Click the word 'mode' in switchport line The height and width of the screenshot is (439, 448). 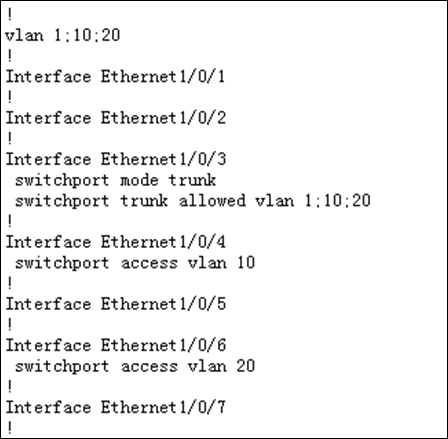[139, 180]
